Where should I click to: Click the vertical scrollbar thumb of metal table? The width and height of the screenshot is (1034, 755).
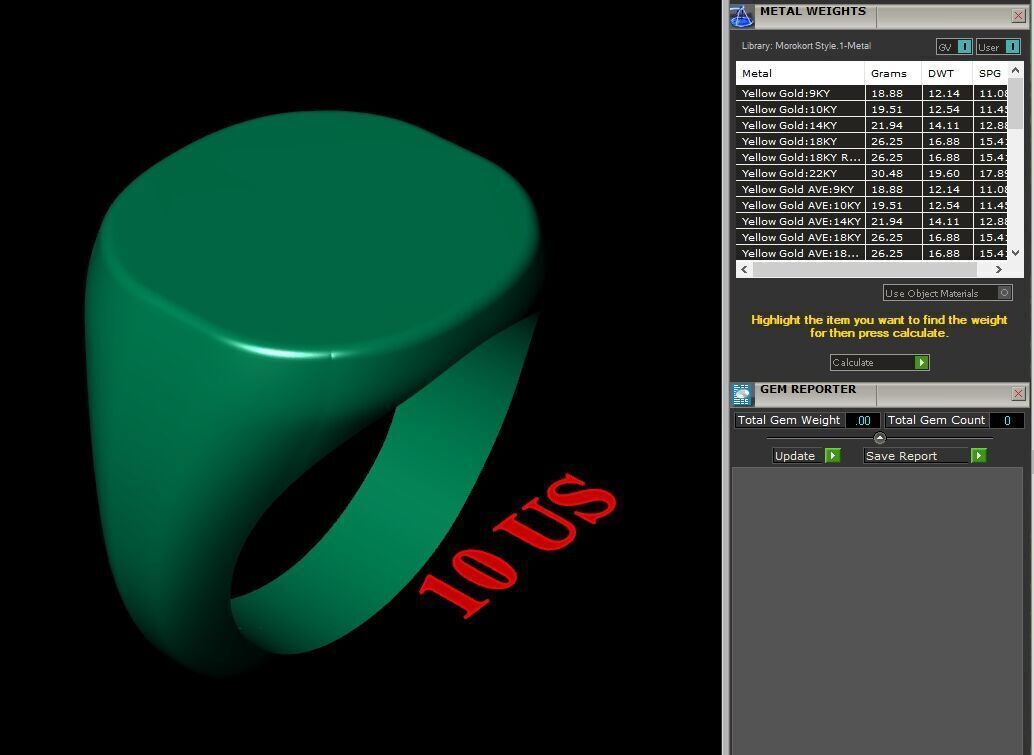1016,103
